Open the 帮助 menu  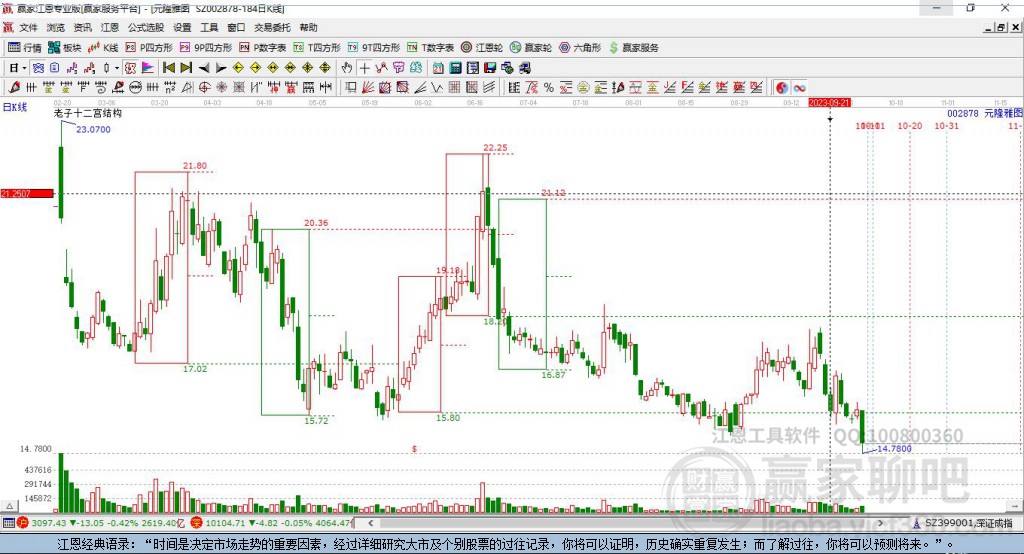point(308,27)
